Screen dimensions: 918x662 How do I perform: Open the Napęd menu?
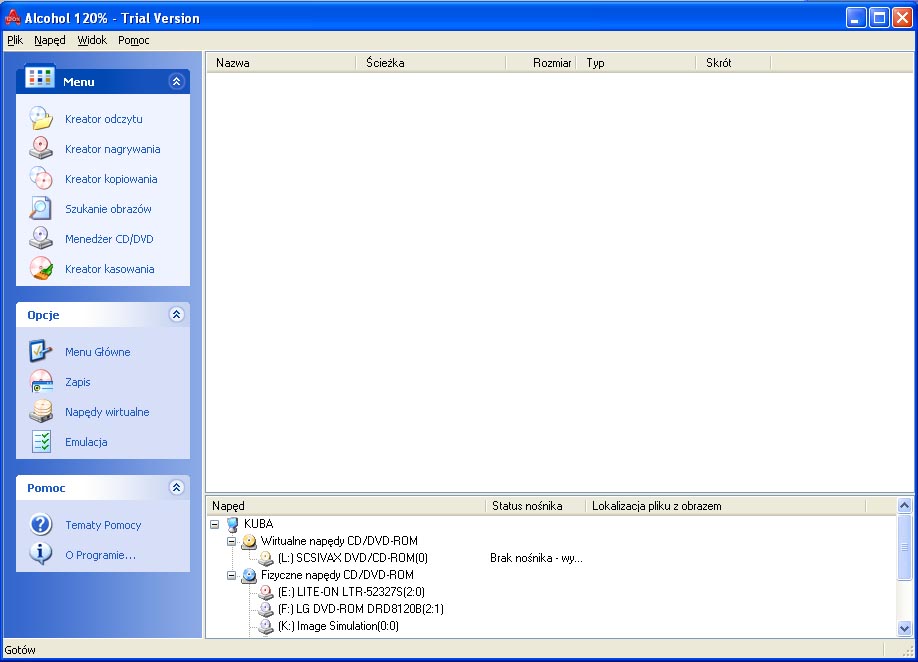pyautogui.click(x=50, y=40)
